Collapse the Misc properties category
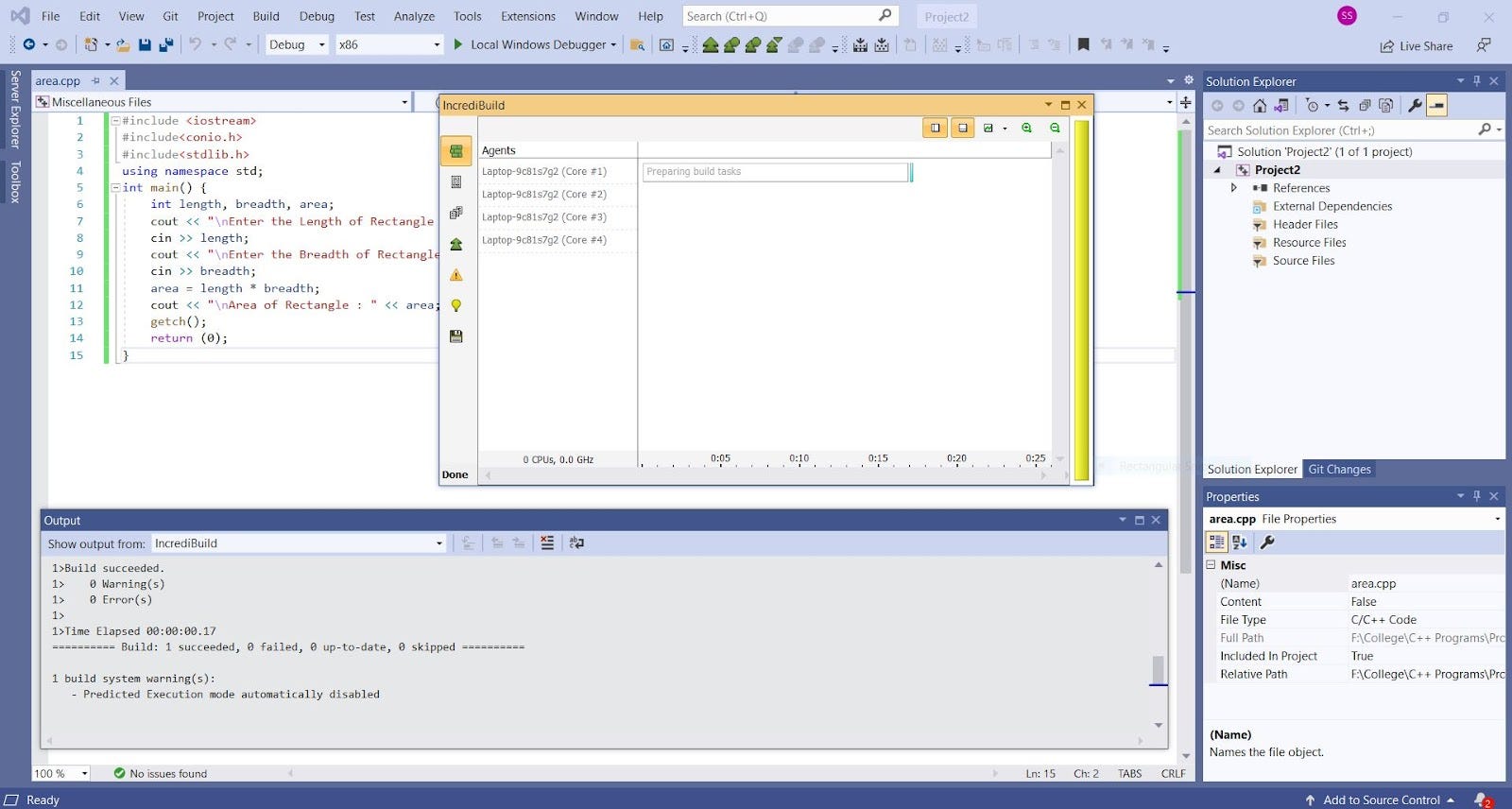1512x809 pixels. coord(1211,565)
